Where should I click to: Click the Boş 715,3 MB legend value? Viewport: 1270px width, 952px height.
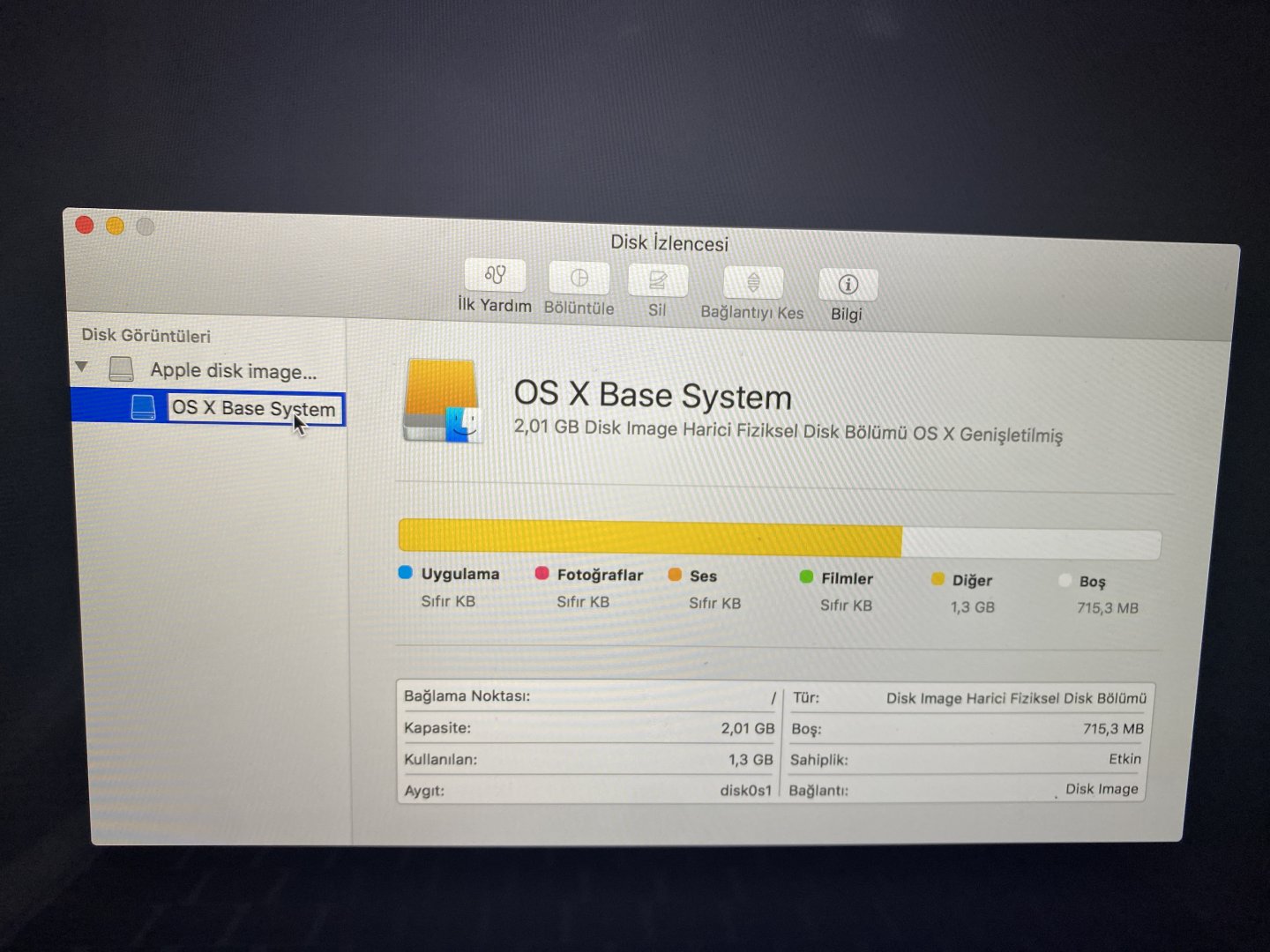pos(1108,608)
